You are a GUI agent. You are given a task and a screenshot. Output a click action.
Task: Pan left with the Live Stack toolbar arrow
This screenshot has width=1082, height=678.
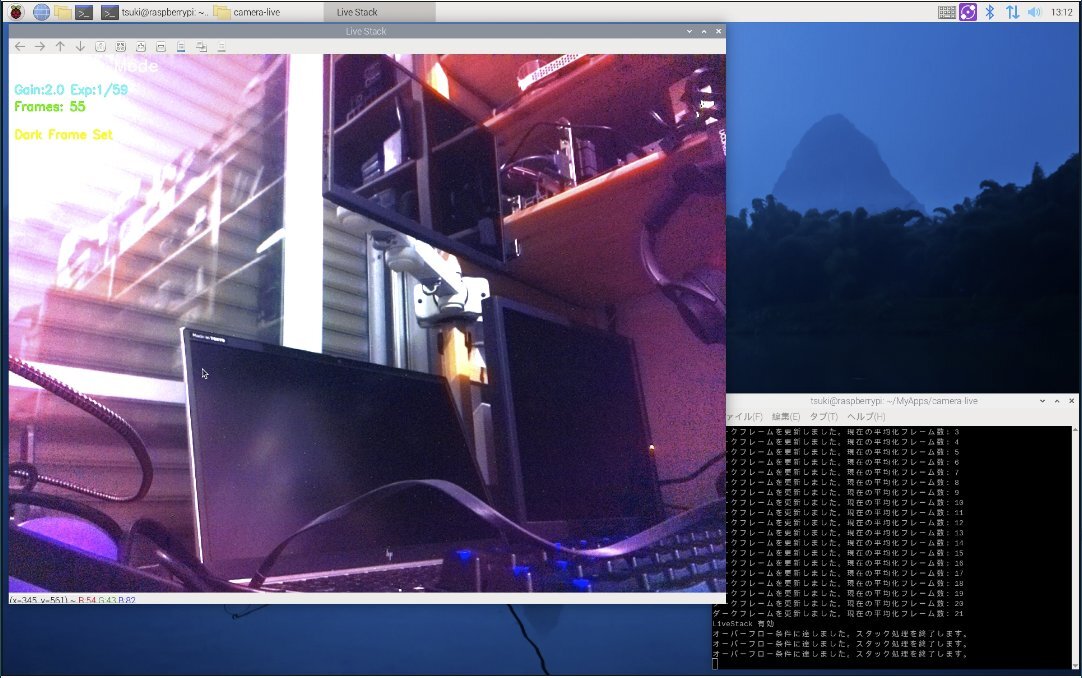click(20, 46)
